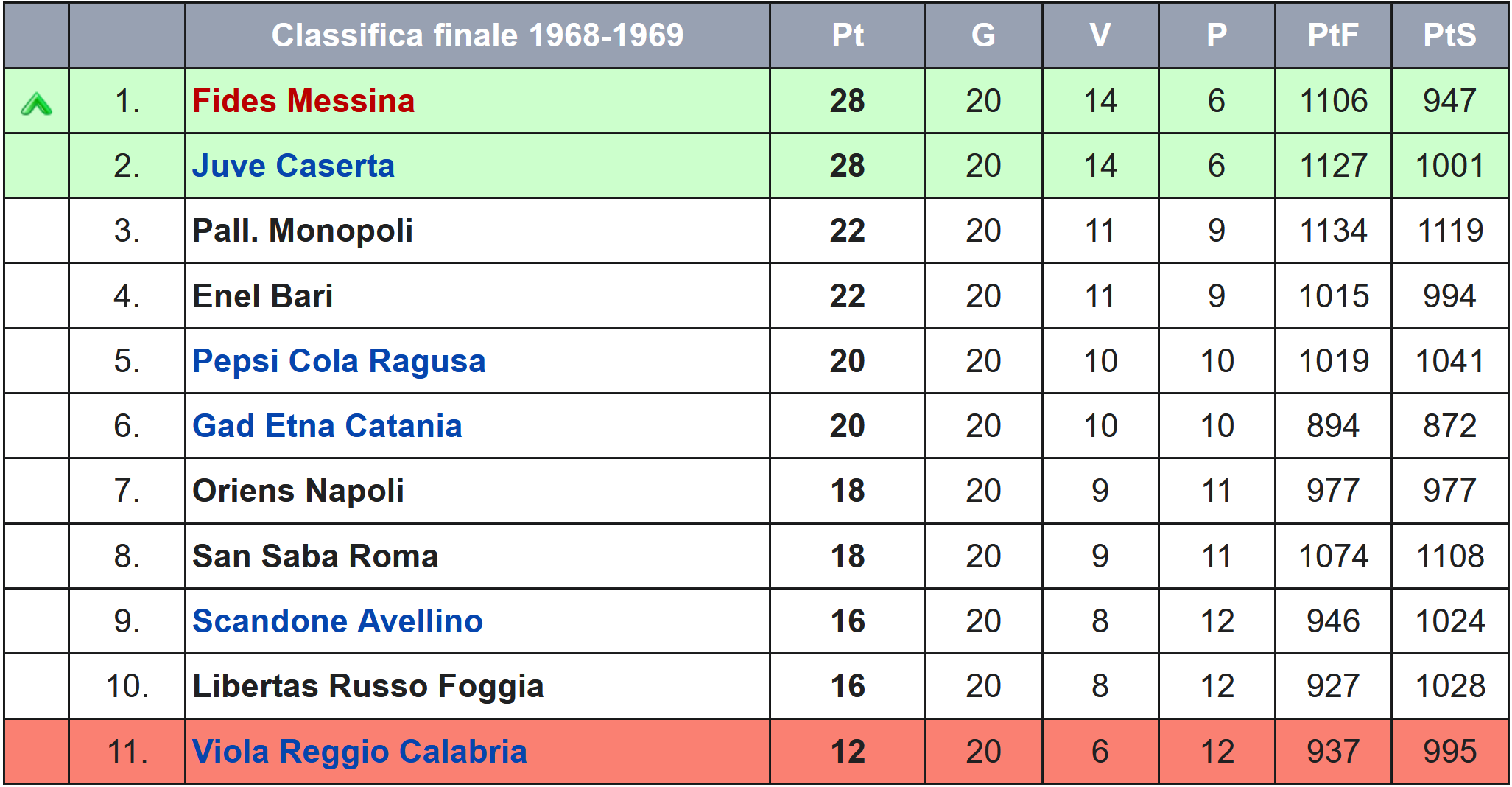Select the Libertas Russo Foggia cell
This screenshot has width=1512, height=787.
click(477, 686)
